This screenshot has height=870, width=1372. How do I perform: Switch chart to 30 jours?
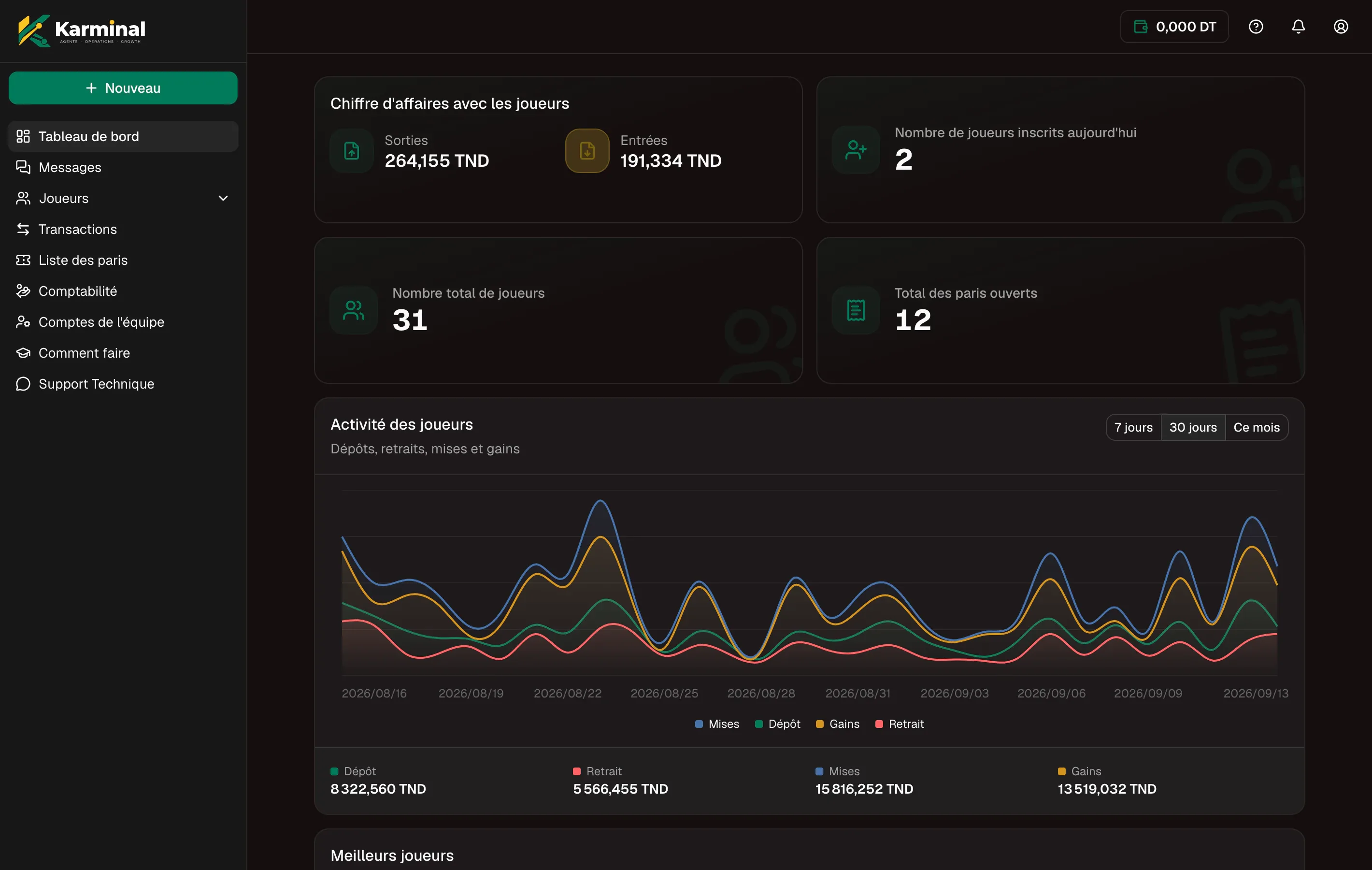pos(1193,427)
